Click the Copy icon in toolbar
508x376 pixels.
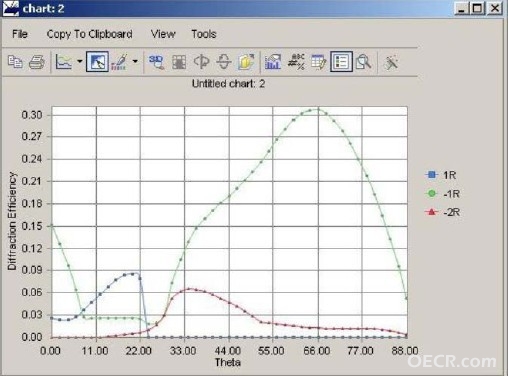(x=15, y=62)
